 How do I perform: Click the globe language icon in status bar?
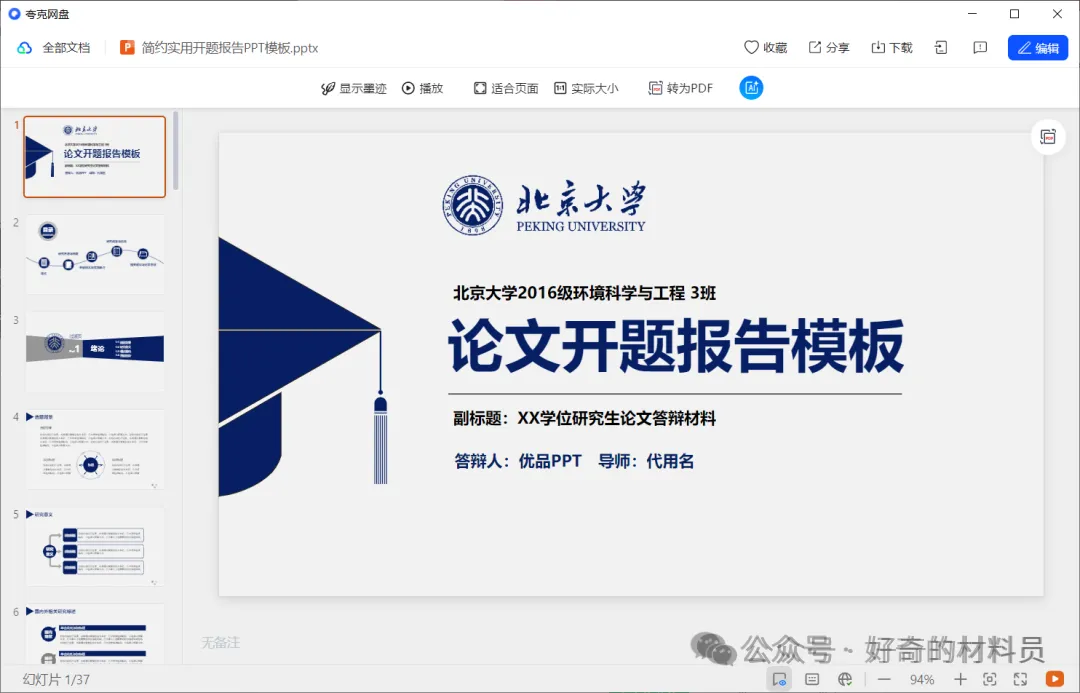click(x=845, y=679)
